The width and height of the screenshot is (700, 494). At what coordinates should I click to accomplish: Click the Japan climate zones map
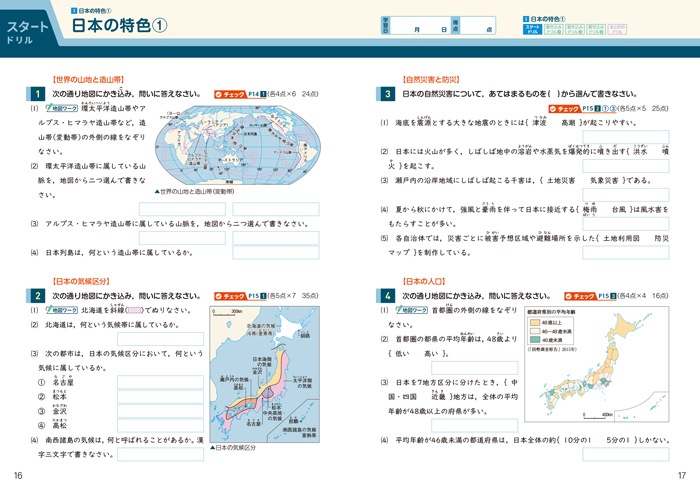point(263,373)
